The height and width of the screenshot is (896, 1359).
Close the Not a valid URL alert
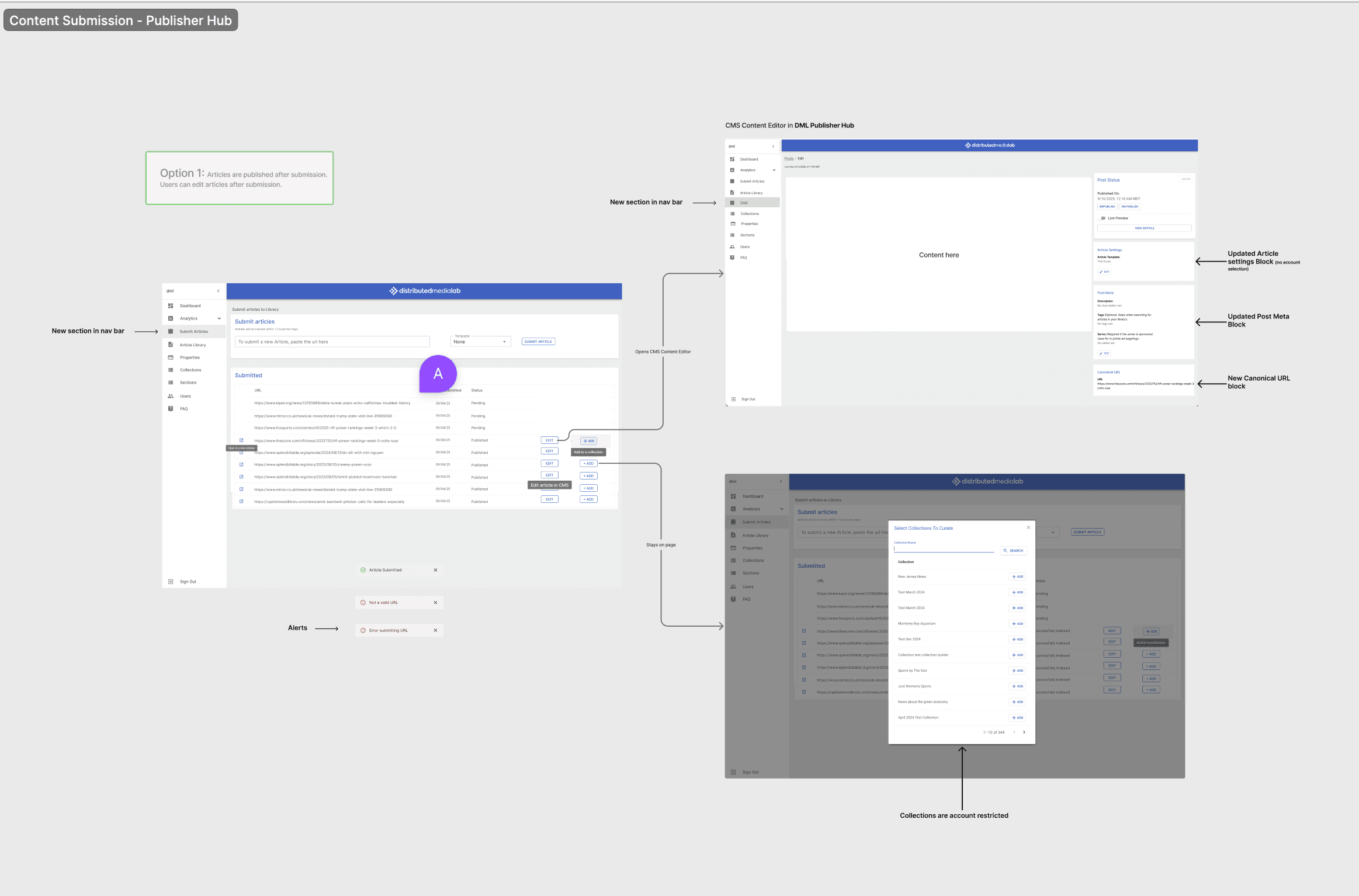(x=435, y=603)
